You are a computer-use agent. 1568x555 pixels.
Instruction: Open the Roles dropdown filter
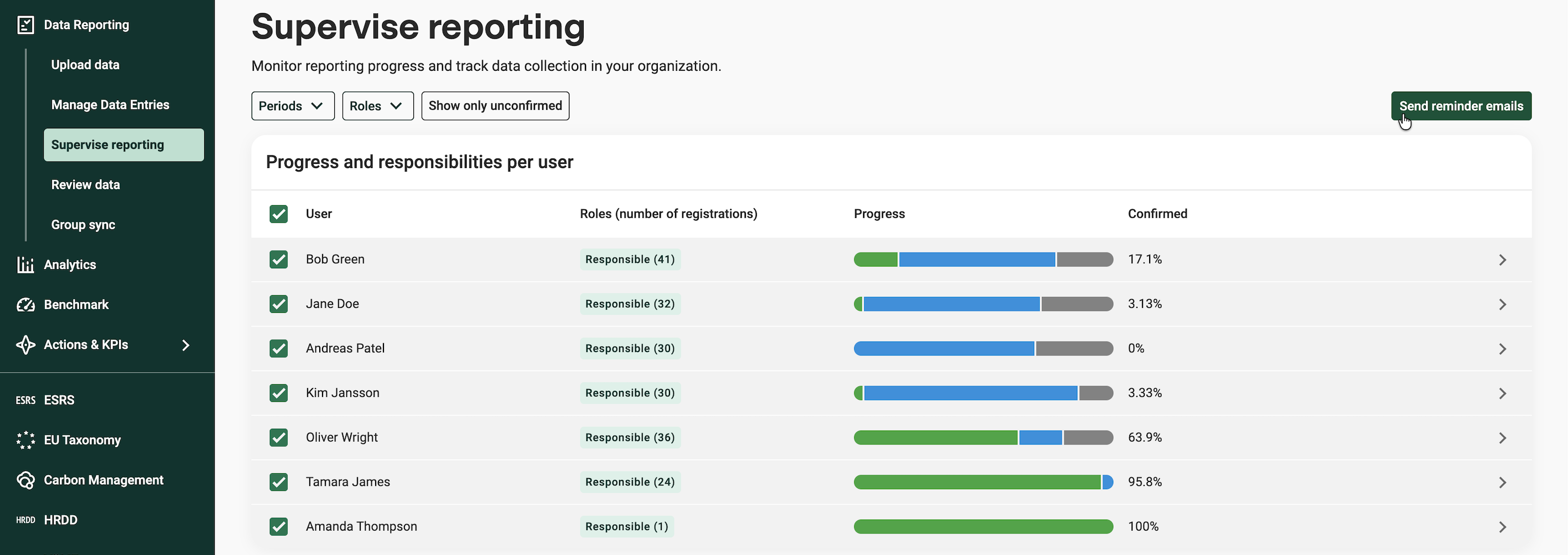[x=378, y=106]
